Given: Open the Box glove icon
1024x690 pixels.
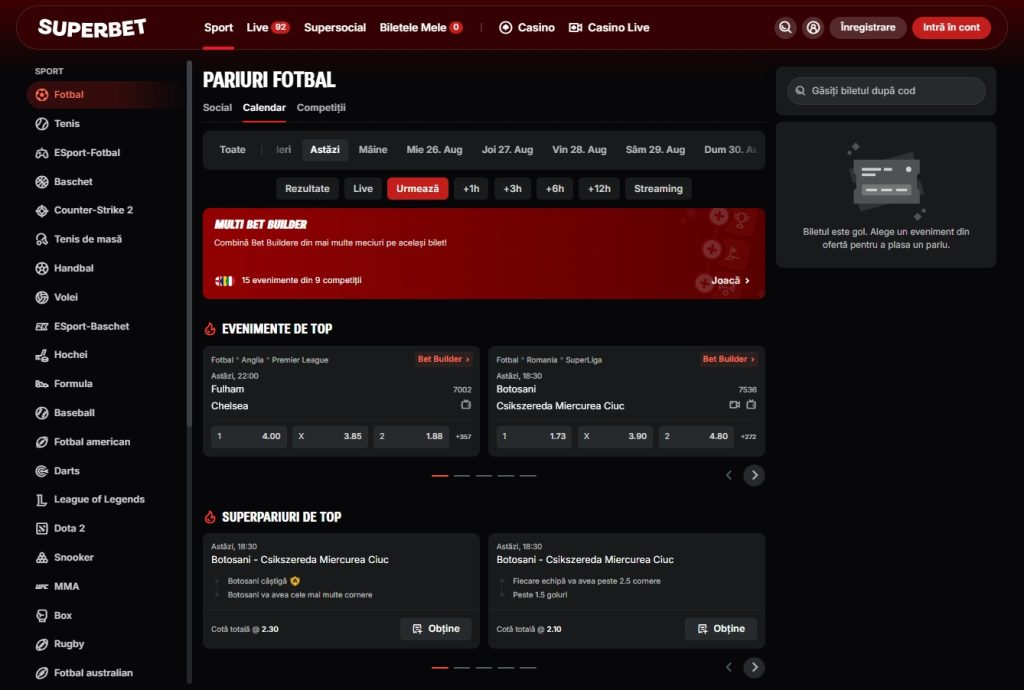Looking at the screenshot, I should point(42,615).
